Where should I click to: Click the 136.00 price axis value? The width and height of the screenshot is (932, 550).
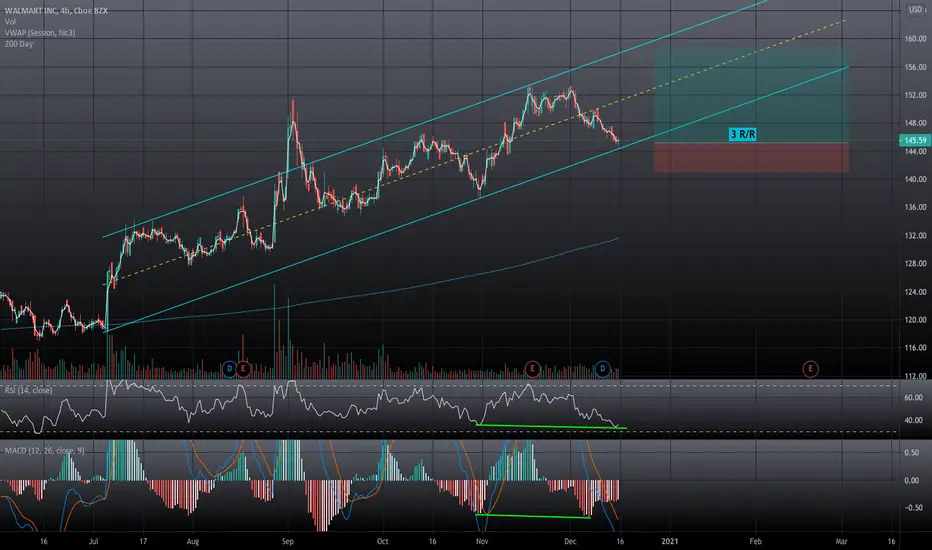coord(915,208)
